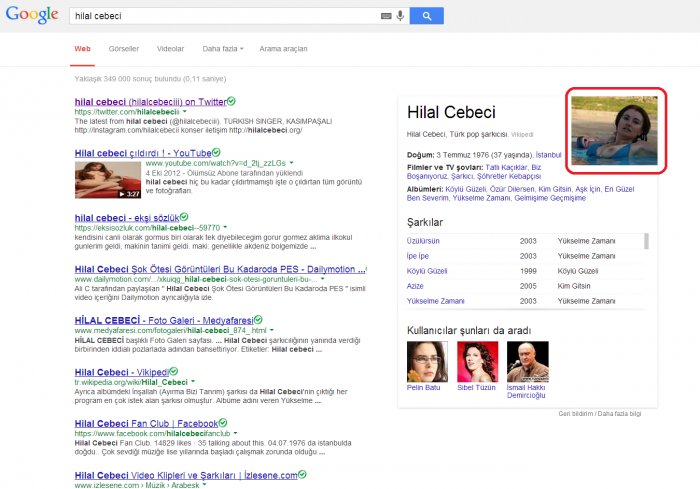Play the YouTube video thumbnail

point(107,180)
